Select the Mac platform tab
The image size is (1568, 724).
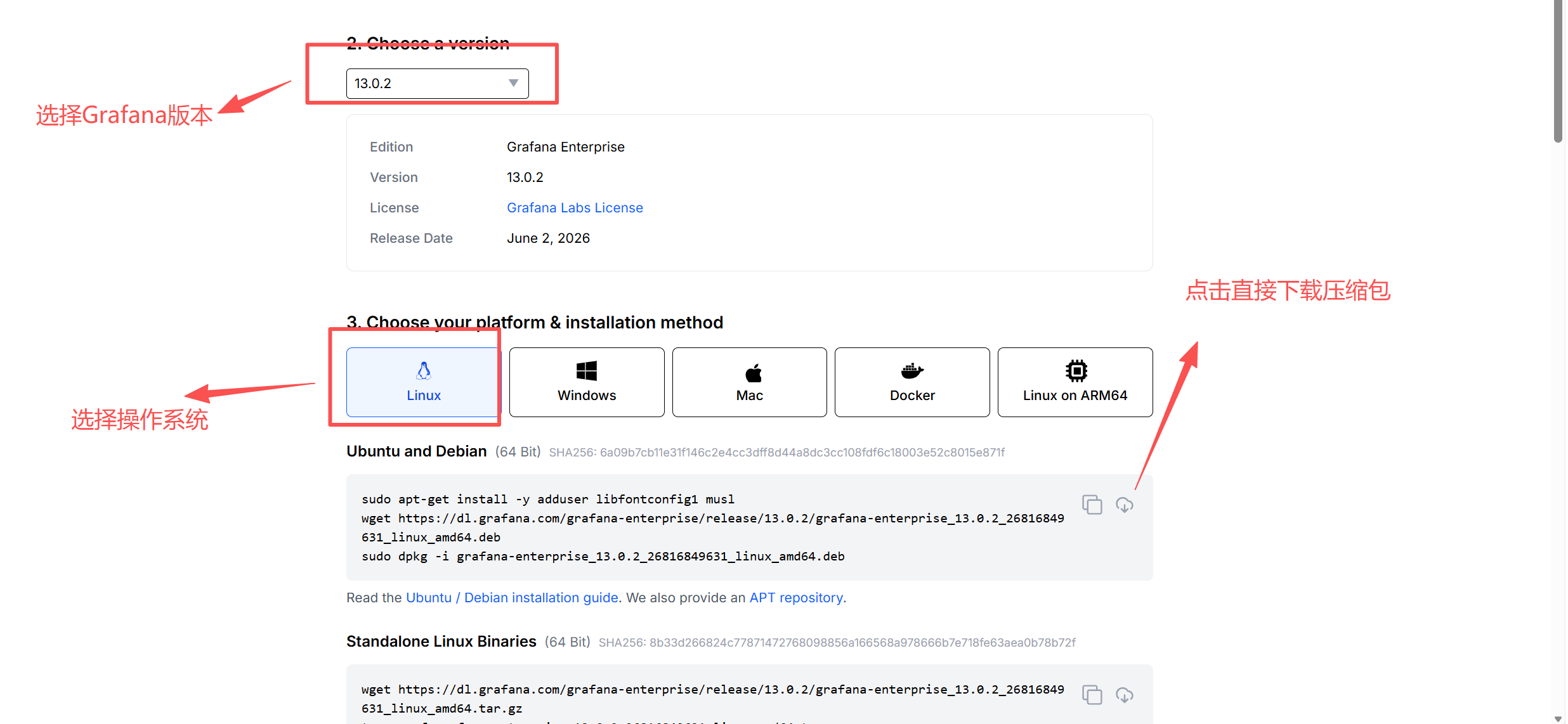click(750, 382)
